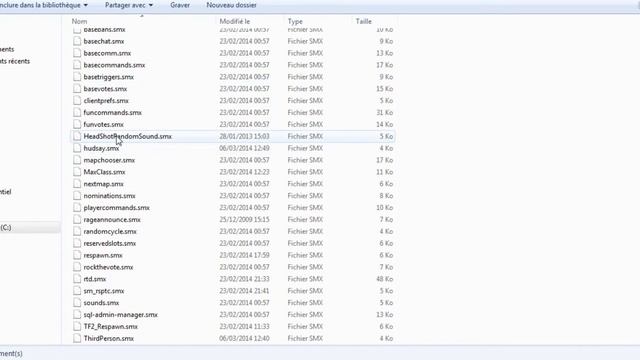Select file name playercommands.smx
Screen dimensions: 640x360
117,207
